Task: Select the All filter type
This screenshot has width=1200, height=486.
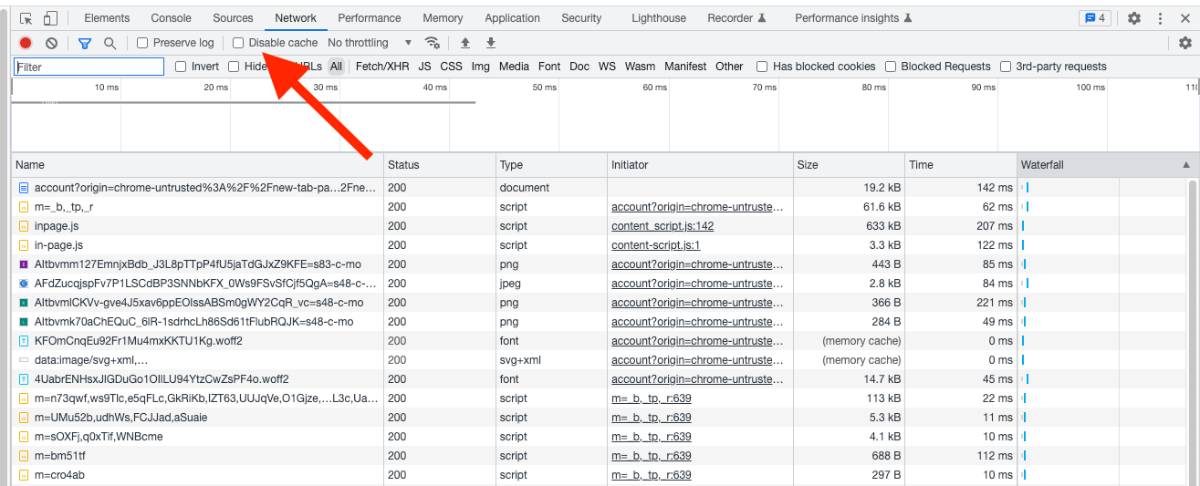Action: (336, 67)
